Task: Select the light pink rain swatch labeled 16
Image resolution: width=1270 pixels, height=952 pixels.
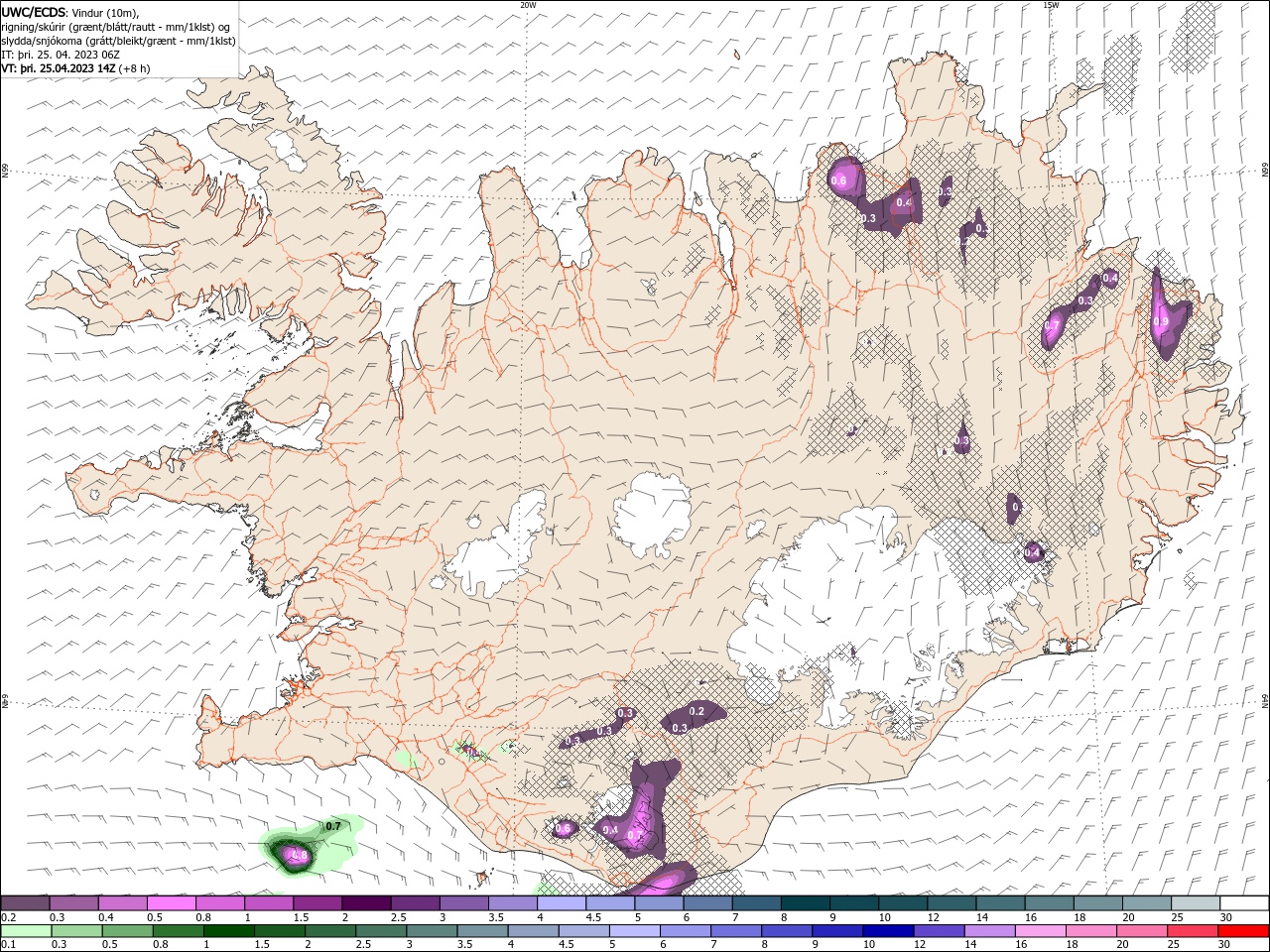Action: click(x=1040, y=931)
